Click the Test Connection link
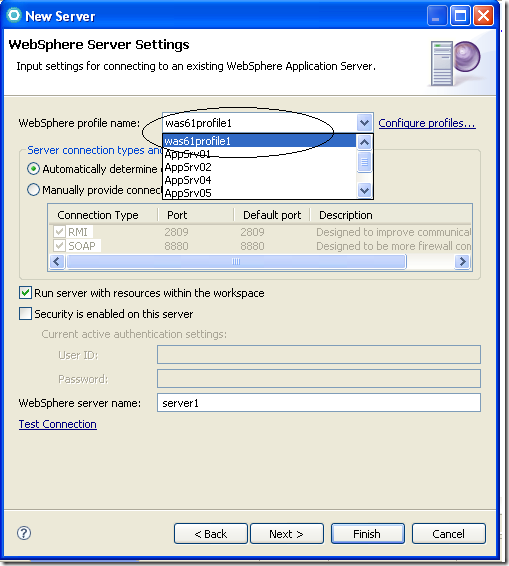 pos(58,424)
